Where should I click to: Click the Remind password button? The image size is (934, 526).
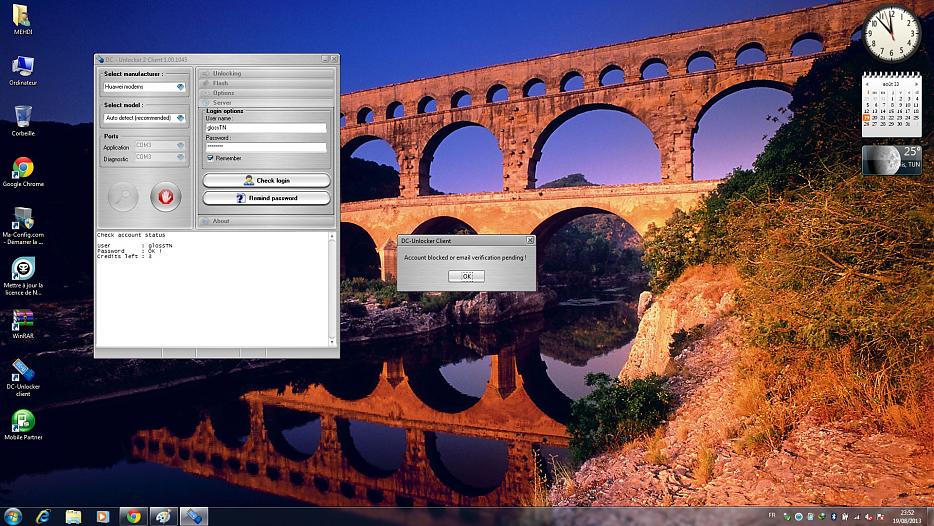coord(266,198)
